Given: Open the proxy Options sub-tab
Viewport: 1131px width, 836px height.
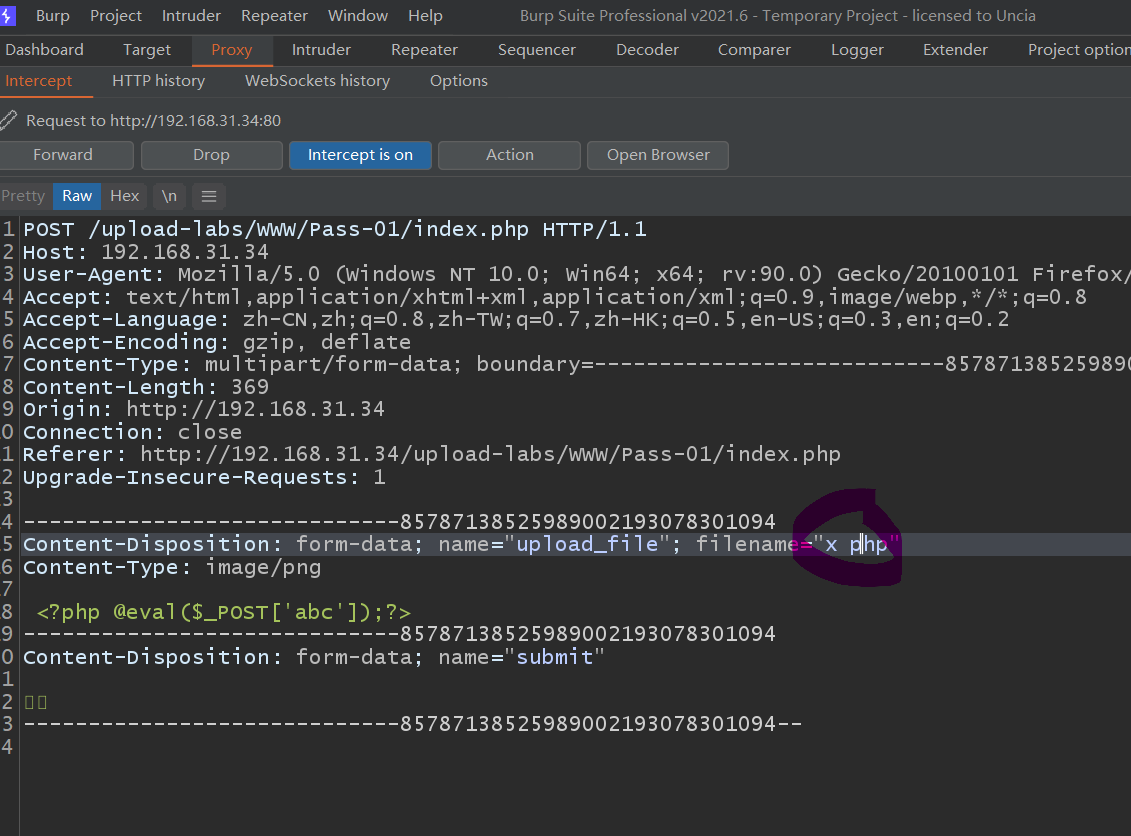Looking at the screenshot, I should point(459,81).
